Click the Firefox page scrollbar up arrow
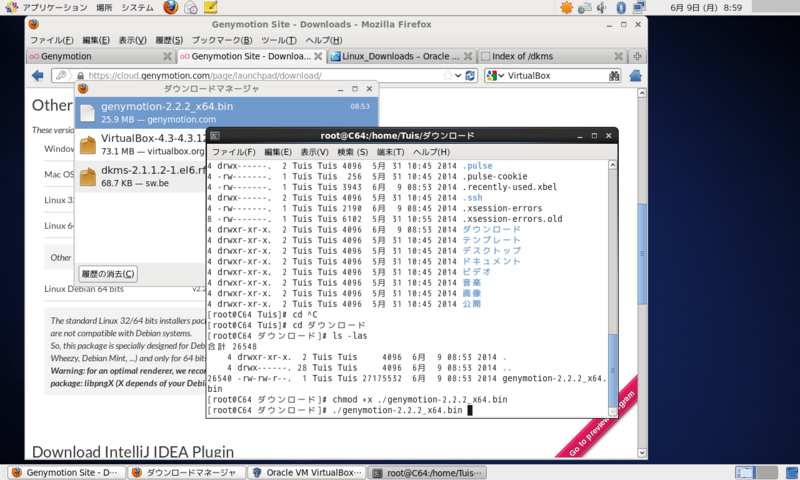This screenshot has height=480, width=800. [x=642, y=93]
